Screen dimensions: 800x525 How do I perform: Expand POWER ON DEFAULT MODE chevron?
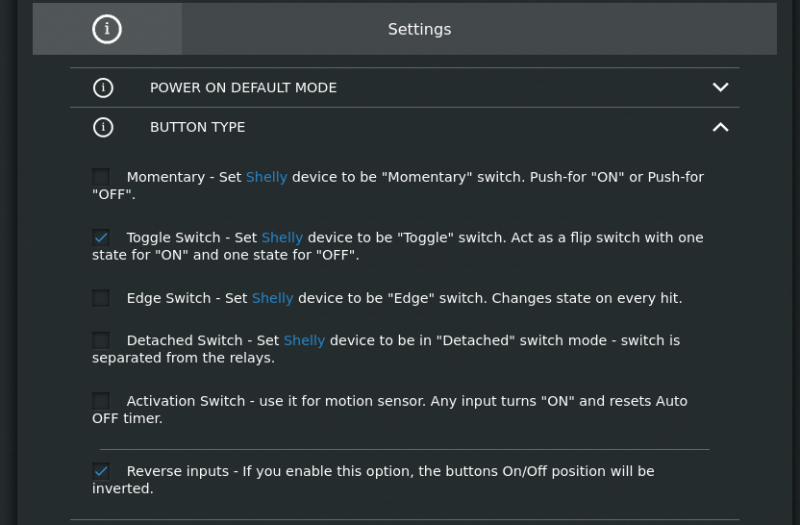720,87
